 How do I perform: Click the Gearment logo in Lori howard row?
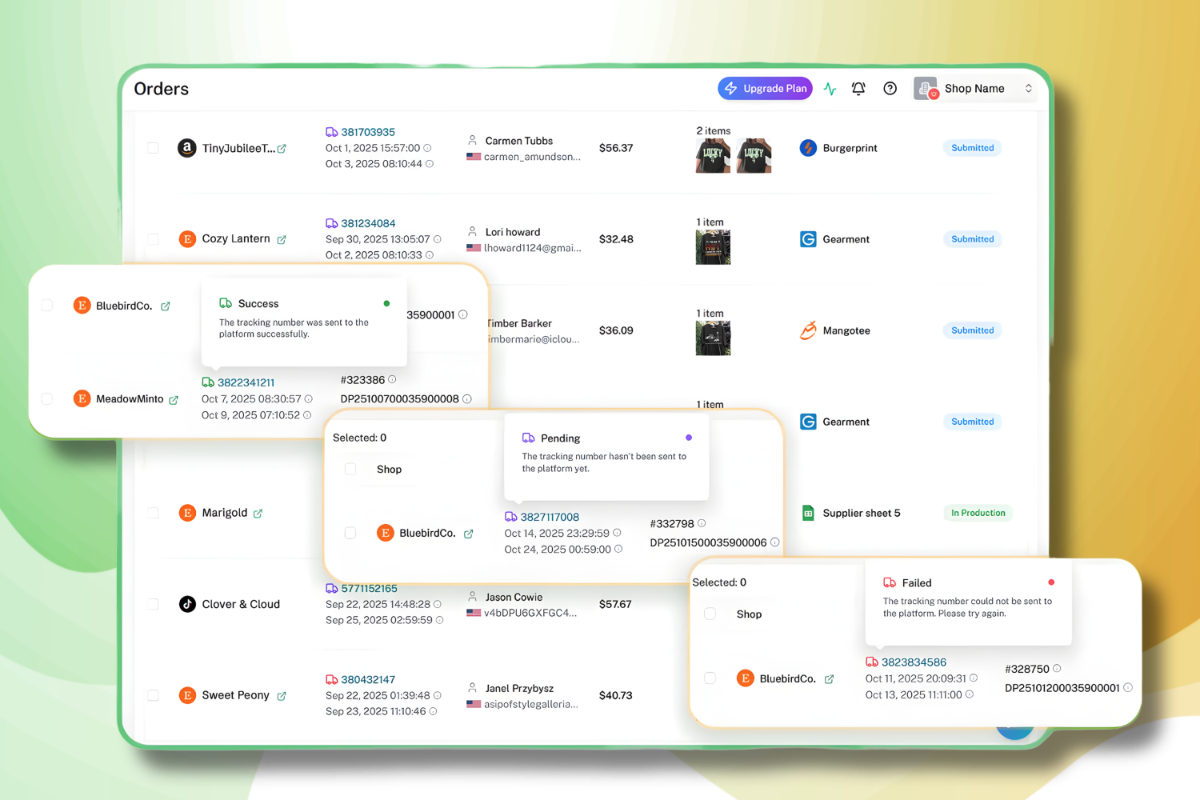pyautogui.click(x=808, y=239)
